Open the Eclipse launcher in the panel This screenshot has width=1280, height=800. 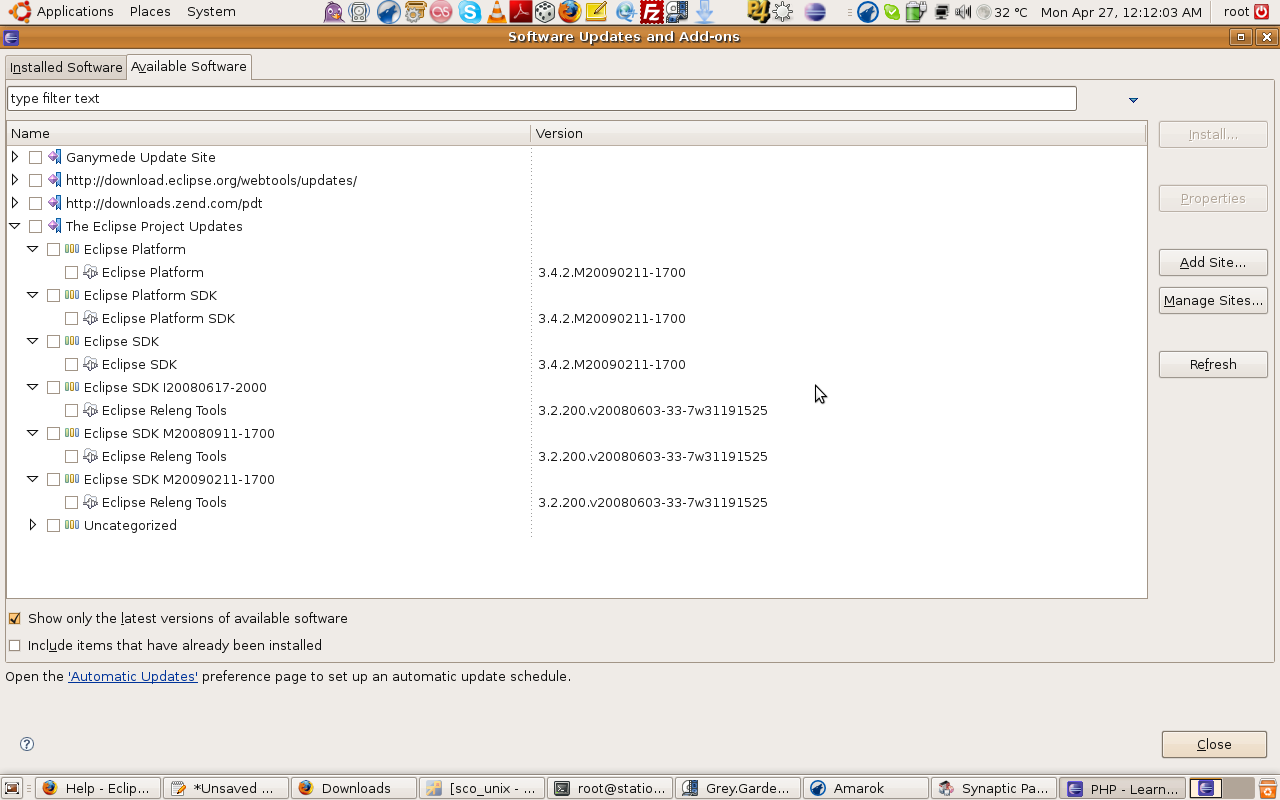click(x=815, y=12)
